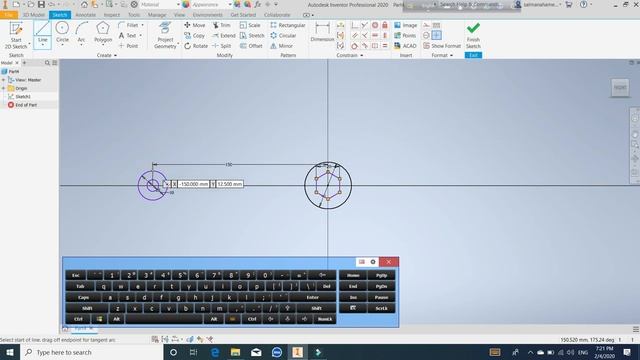This screenshot has height=360, width=640.
Task: Toggle Caps on the on-screen keyboard
Action: (x=84, y=298)
